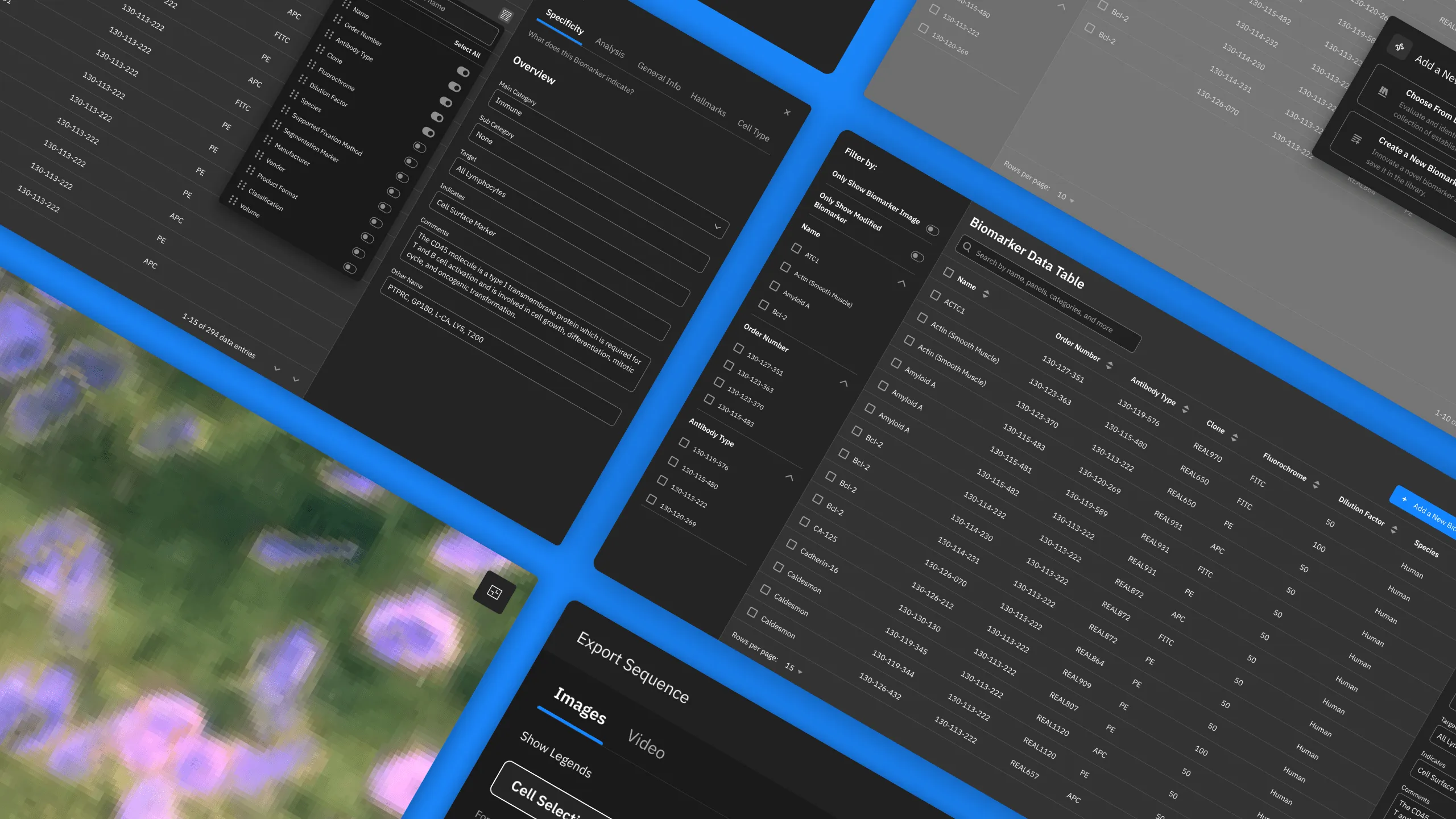The width and height of the screenshot is (1456, 819).
Task: Check 130-119-576 in Antibody Type filter
Action: (684, 442)
